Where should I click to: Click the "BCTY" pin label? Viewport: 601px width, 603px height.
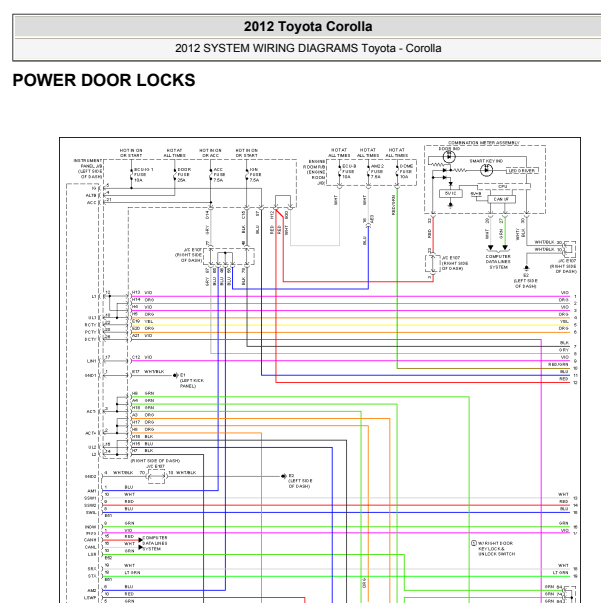(x=90, y=325)
